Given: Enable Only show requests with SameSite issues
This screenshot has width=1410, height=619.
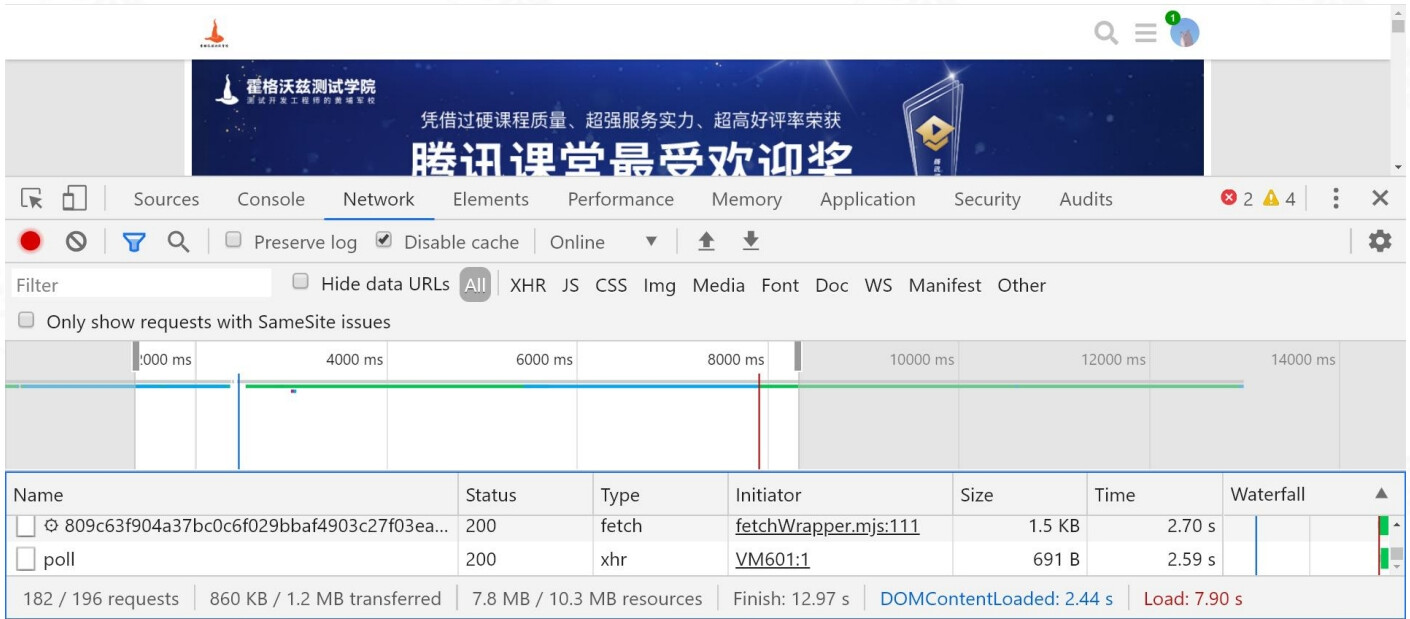Looking at the screenshot, I should pos(27,320).
